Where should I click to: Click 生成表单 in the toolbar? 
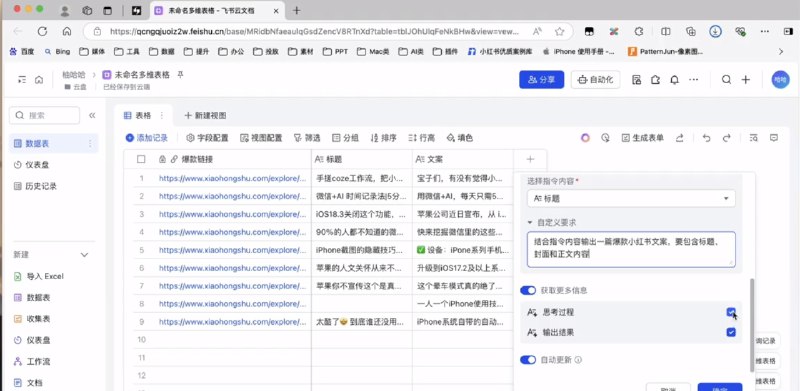pyautogui.click(x=642, y=138)
